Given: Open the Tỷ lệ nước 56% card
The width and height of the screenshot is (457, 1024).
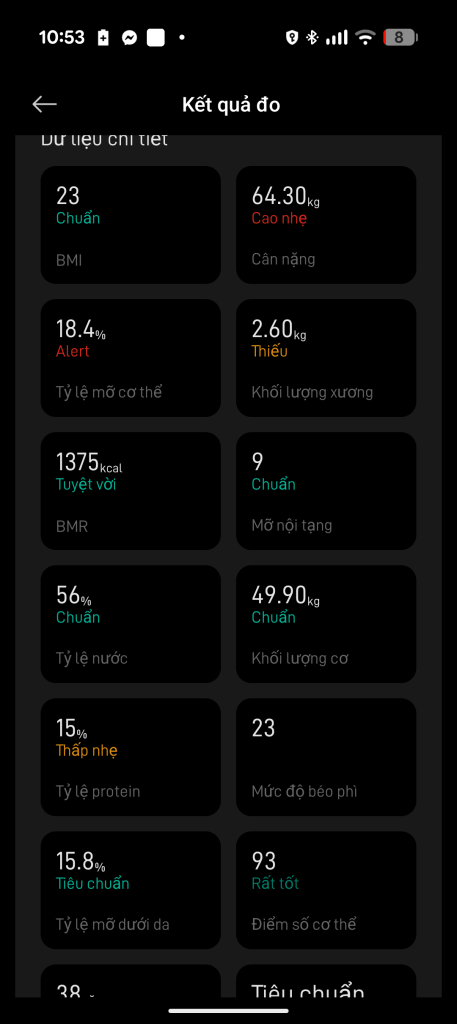Looking at the screenshot, I should point(131,624).
